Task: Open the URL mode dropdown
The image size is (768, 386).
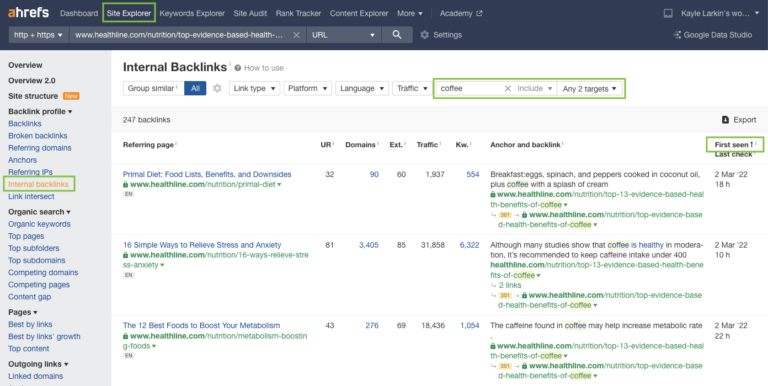Action: (x=343, y=35)
